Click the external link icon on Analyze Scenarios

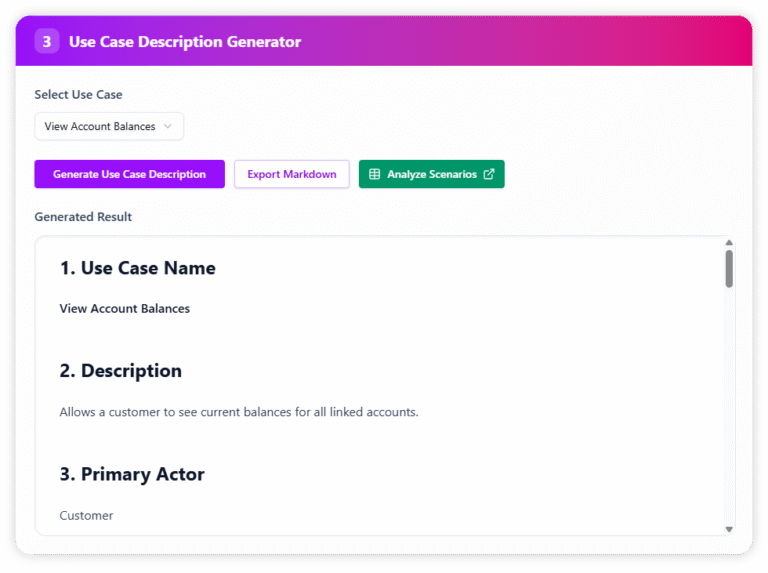pyautogui.click(x=489, y=174)
